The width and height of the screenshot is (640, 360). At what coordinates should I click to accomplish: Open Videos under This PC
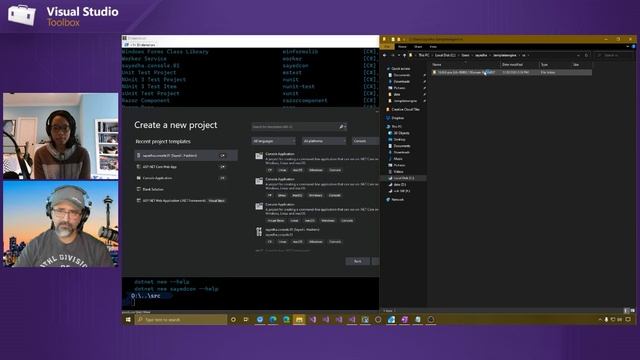398,172
